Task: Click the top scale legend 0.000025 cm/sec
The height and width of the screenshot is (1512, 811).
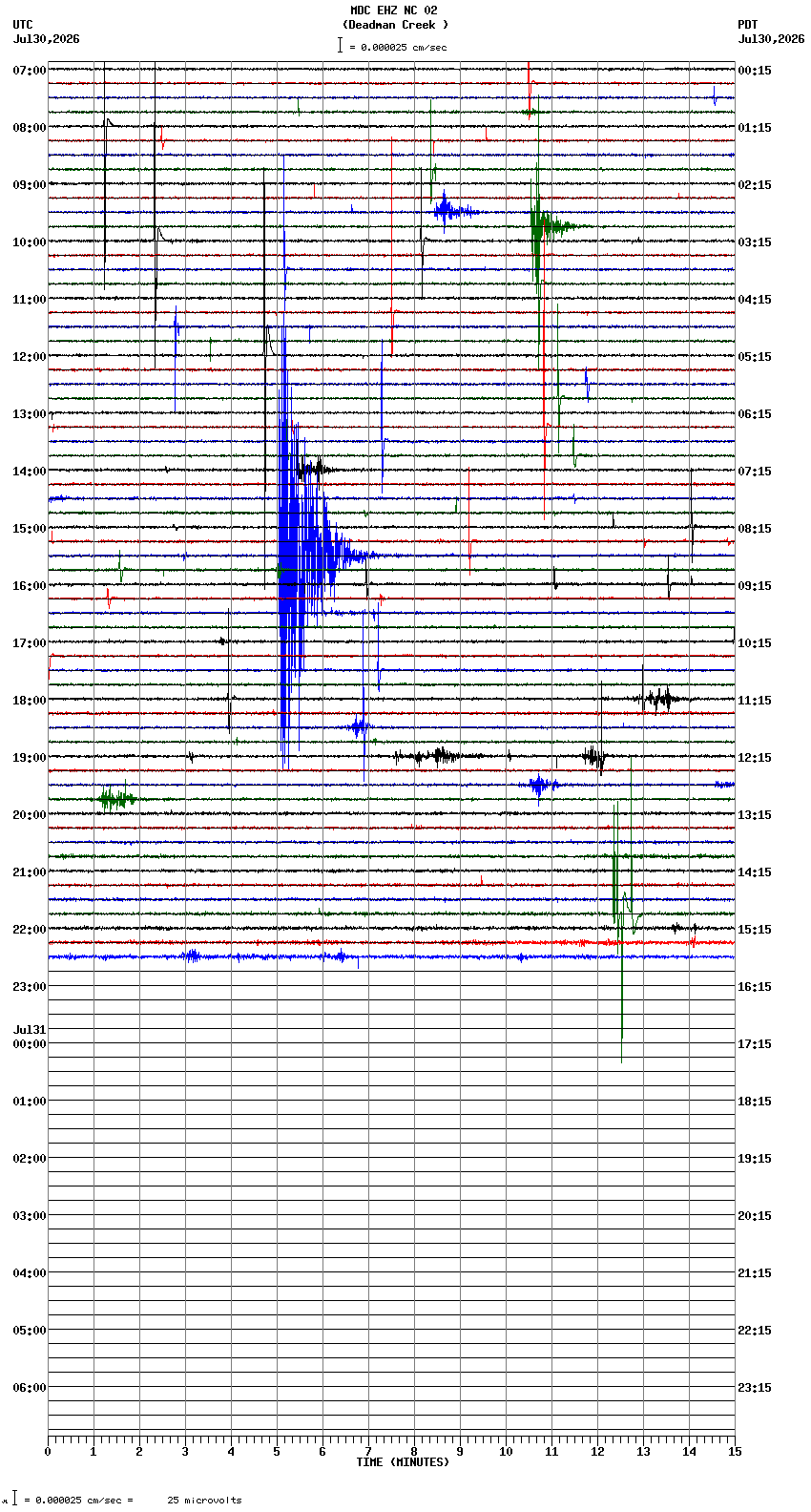Action: point(392,47)
